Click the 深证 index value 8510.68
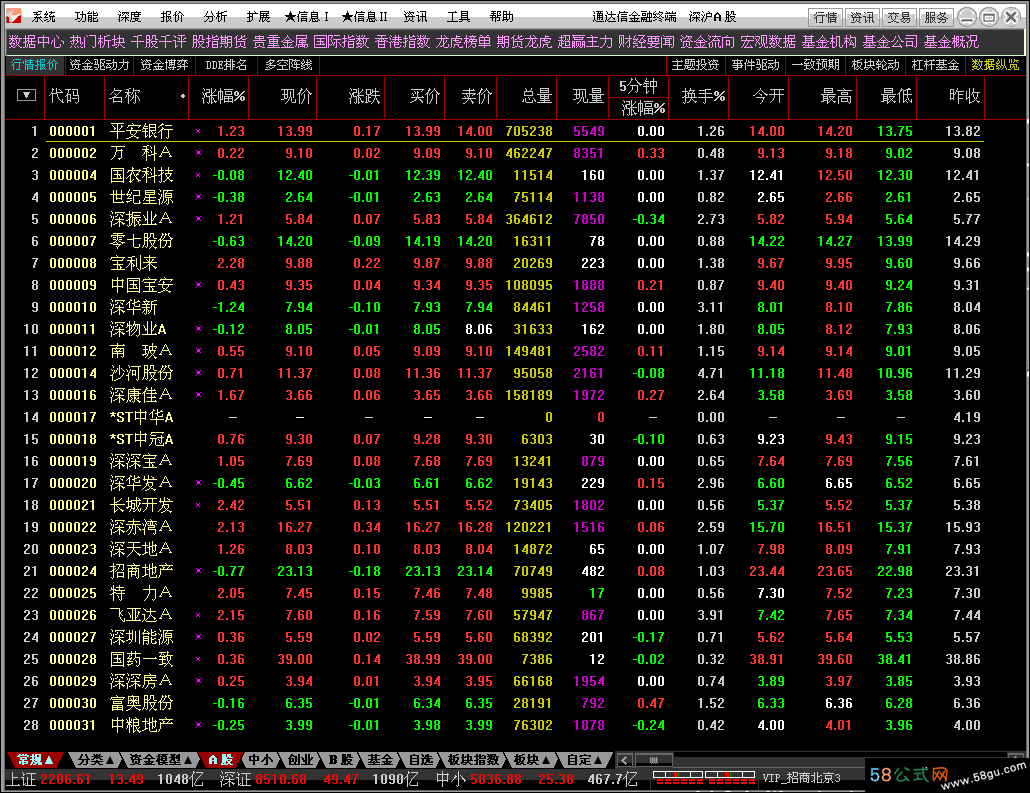Image resolution: width=1030 pixels, height=793 pixels. [x=280, y=779]
